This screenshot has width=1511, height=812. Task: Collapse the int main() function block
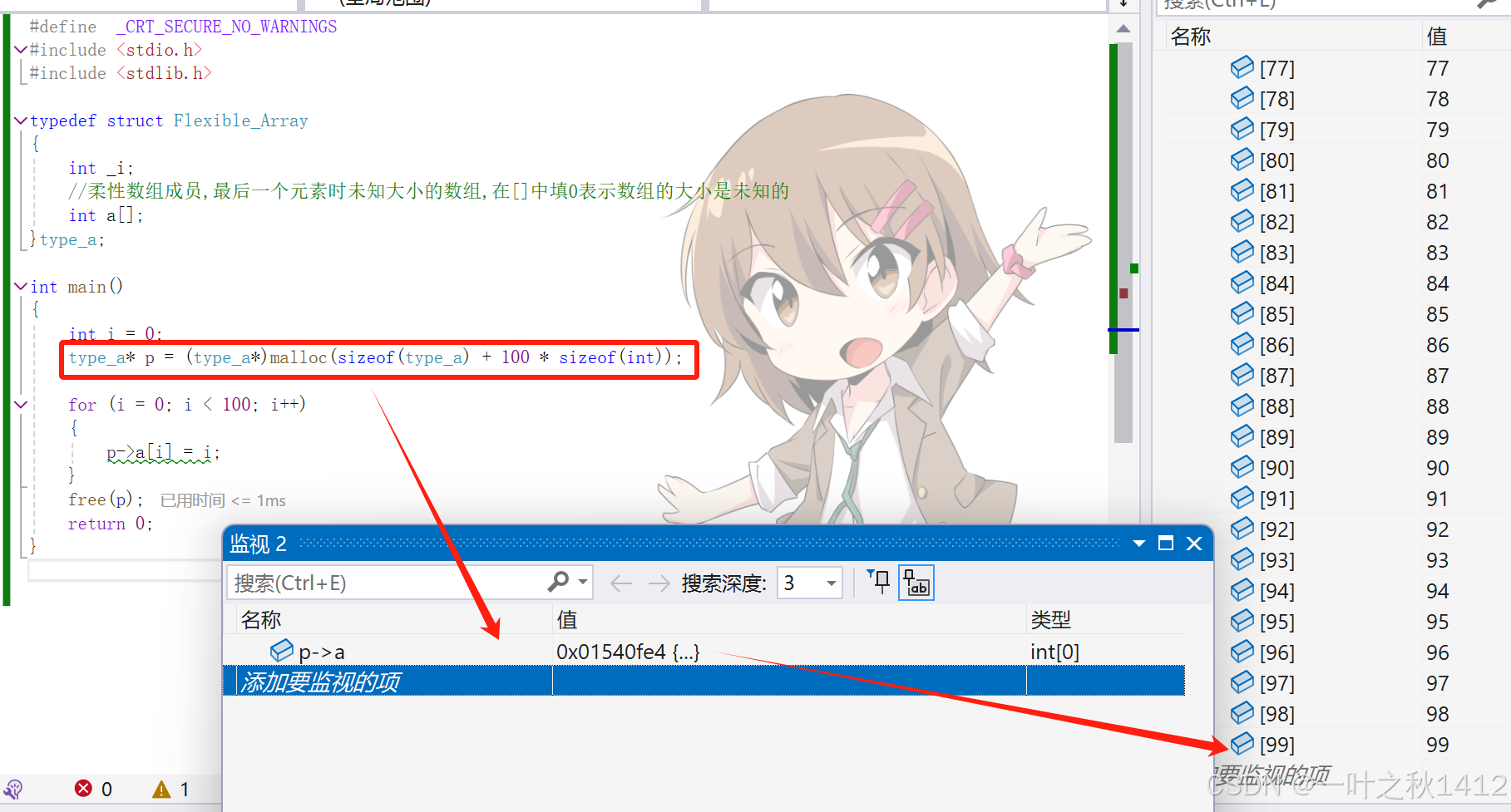pos(22,286)
